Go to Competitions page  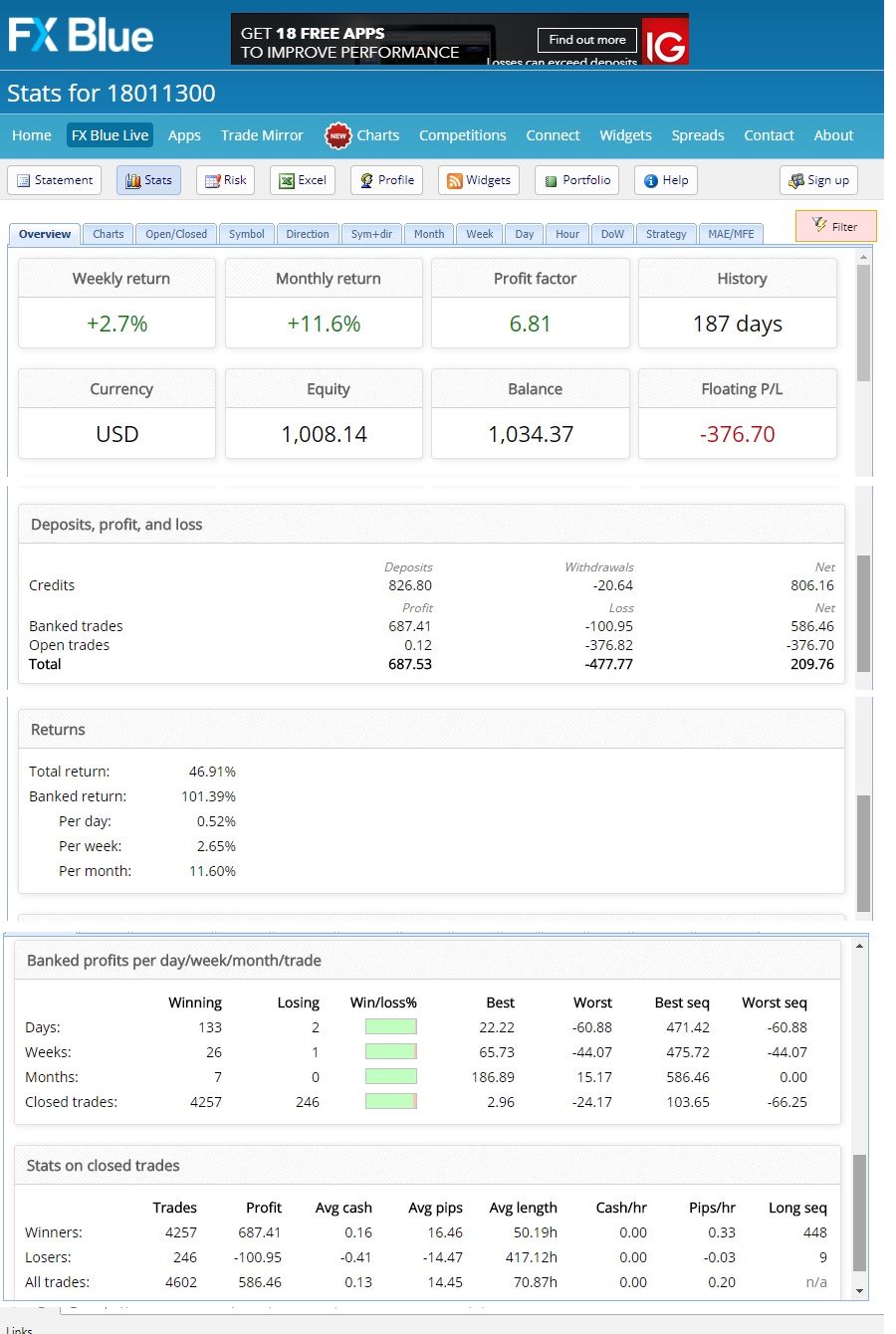pyautogui.click(x=462, y=135)
